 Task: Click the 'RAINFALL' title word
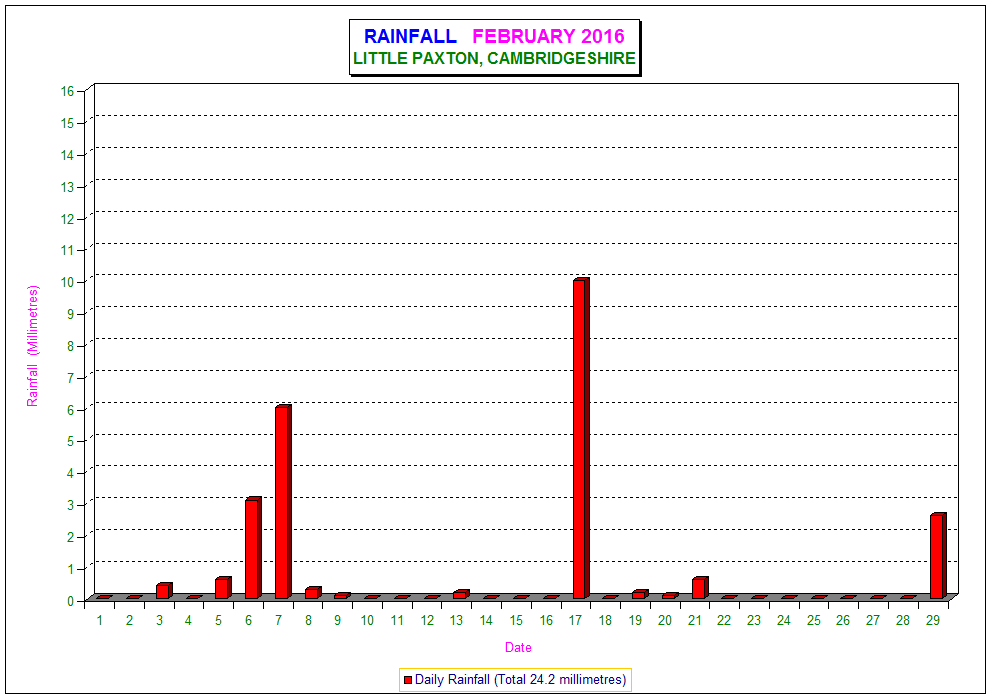click(410, 36)
